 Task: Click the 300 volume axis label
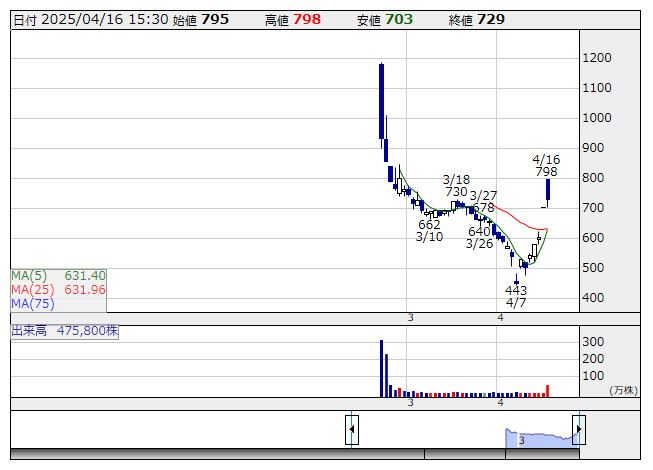[593, 342]
